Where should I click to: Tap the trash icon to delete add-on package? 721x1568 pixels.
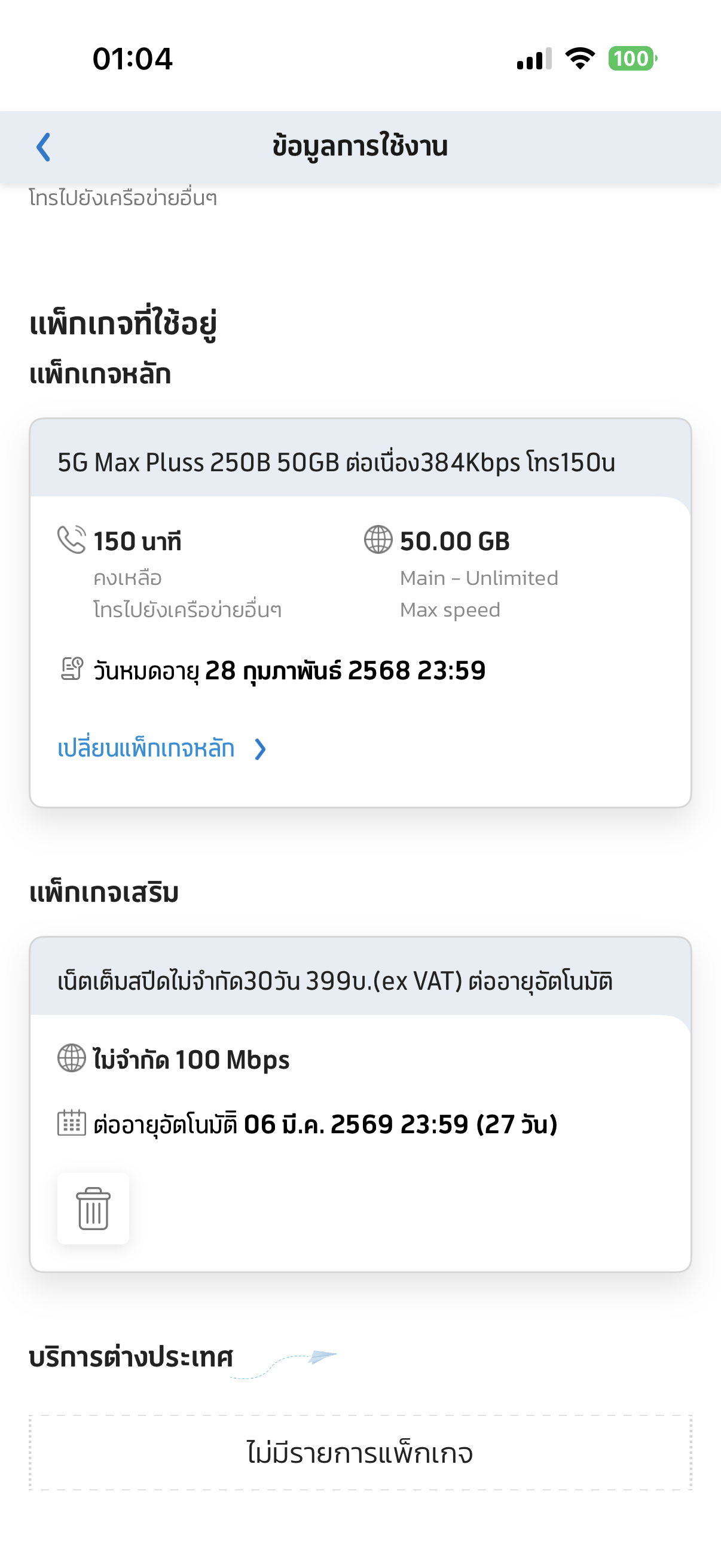(x=93, y=1208)
